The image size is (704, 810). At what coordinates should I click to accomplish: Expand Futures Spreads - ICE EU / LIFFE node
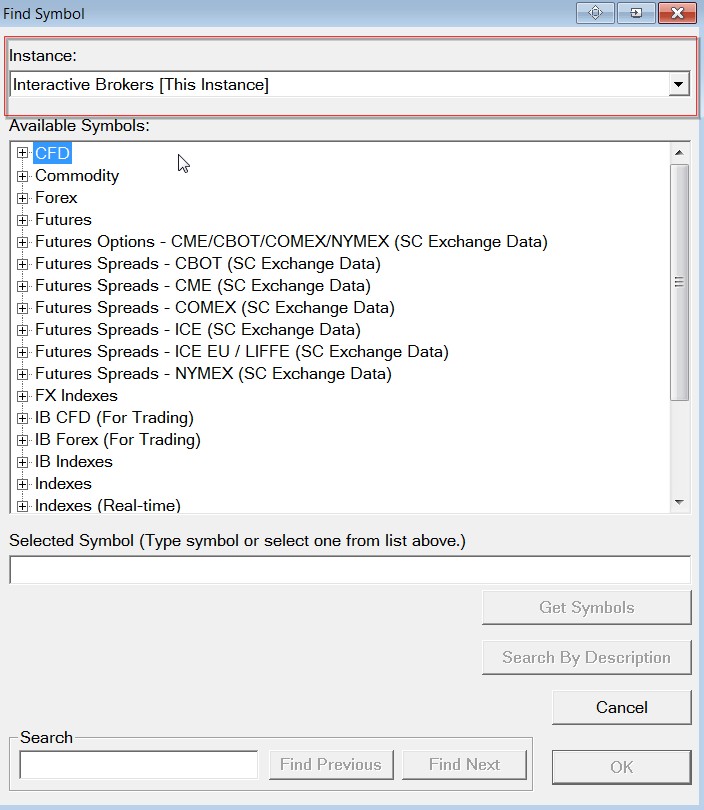click(22, 352)
